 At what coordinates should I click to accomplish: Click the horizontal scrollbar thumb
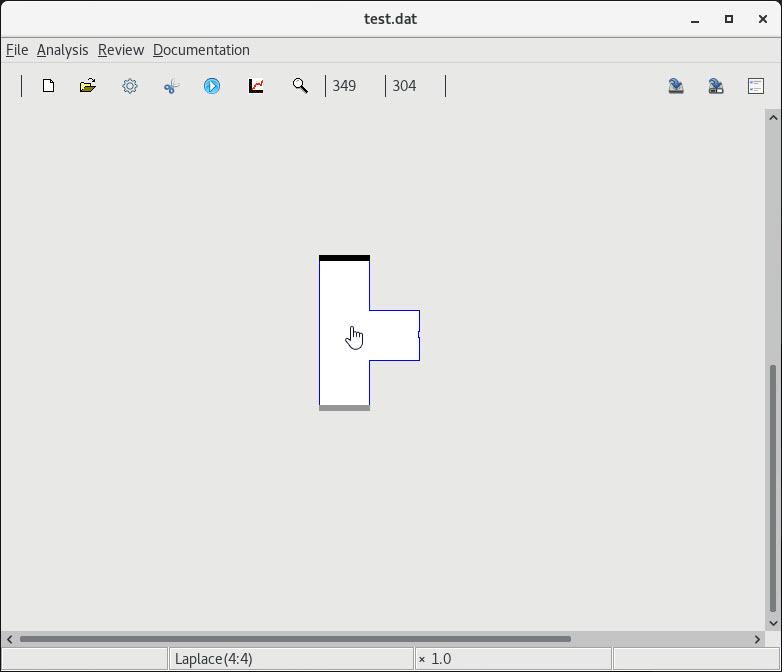[x=295, y=639]
